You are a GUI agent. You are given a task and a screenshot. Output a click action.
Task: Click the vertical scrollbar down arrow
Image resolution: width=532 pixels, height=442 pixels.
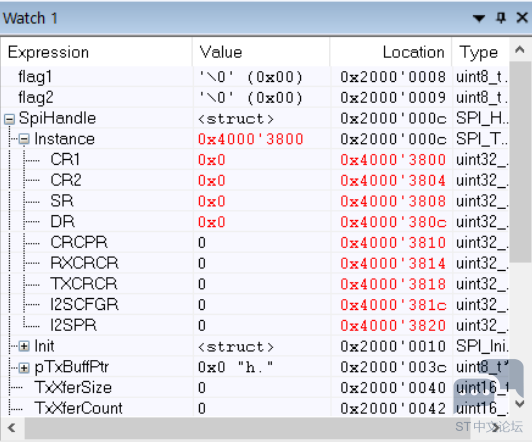click(520, 404)
